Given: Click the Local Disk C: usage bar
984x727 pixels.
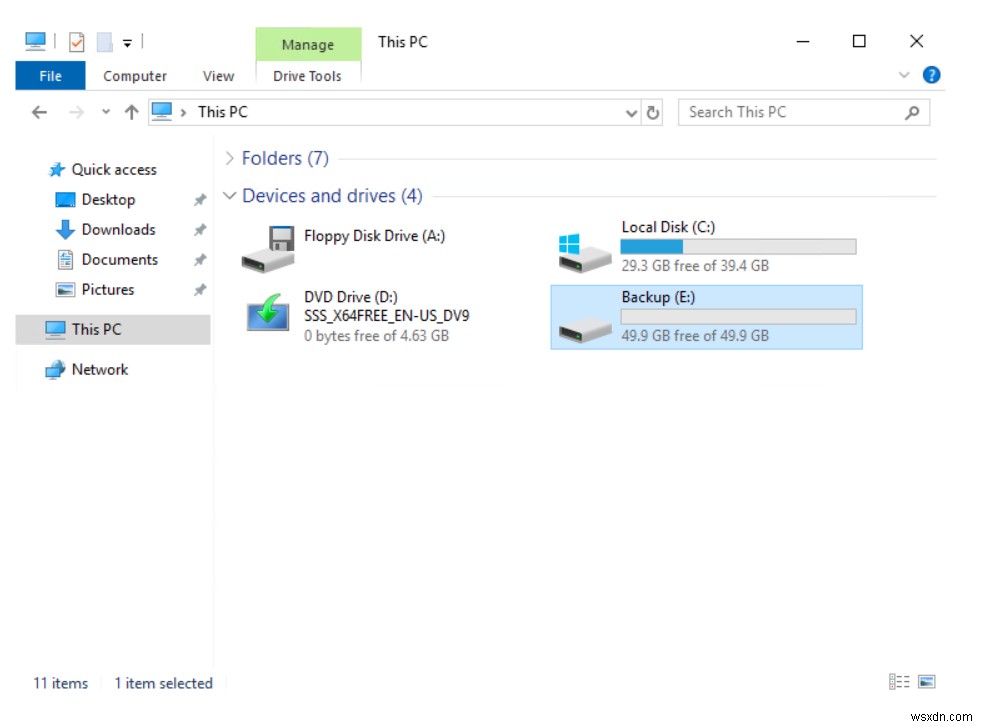Looking at the screenshot, I should [x=738, y=247].
